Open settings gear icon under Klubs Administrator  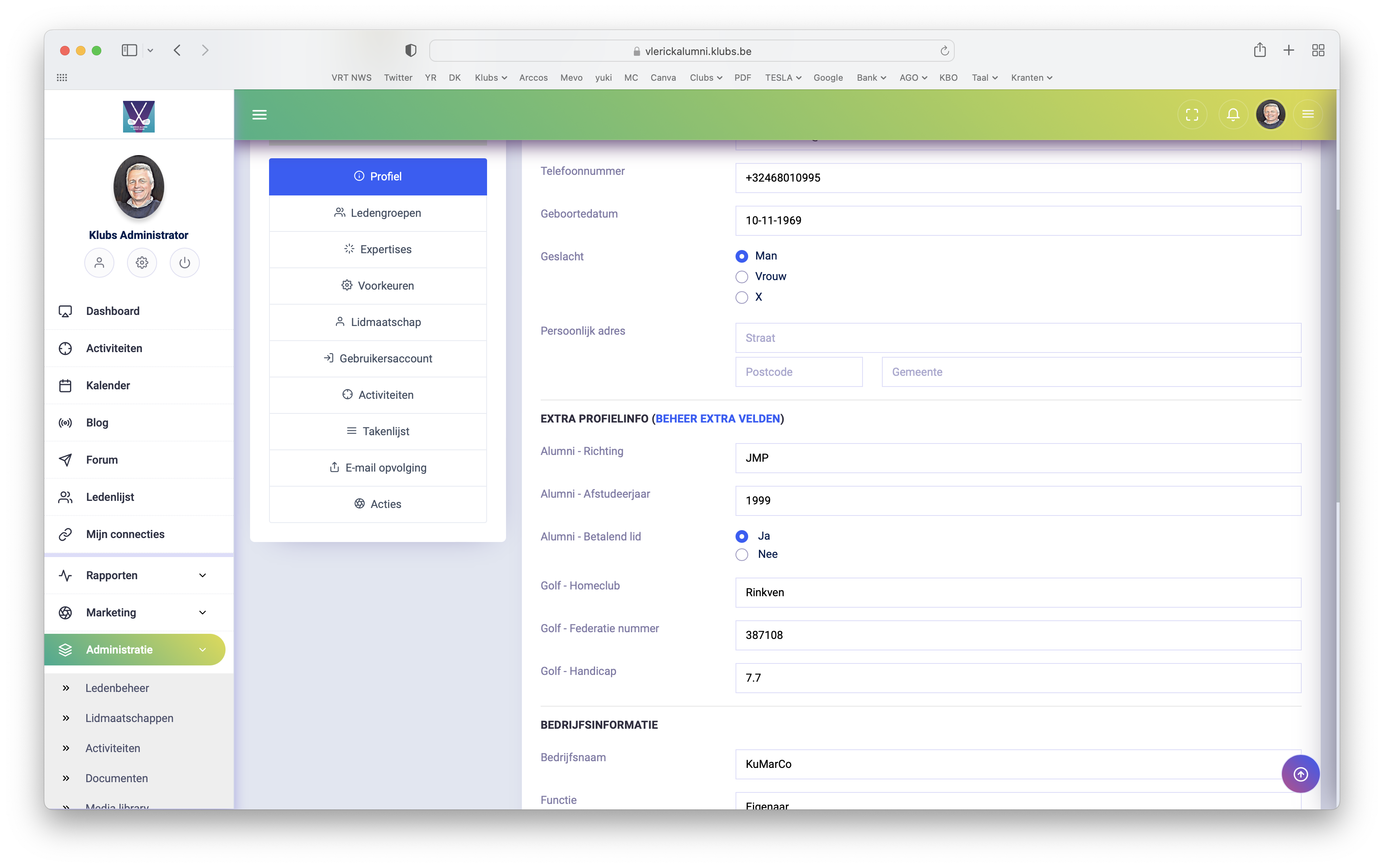142,262
